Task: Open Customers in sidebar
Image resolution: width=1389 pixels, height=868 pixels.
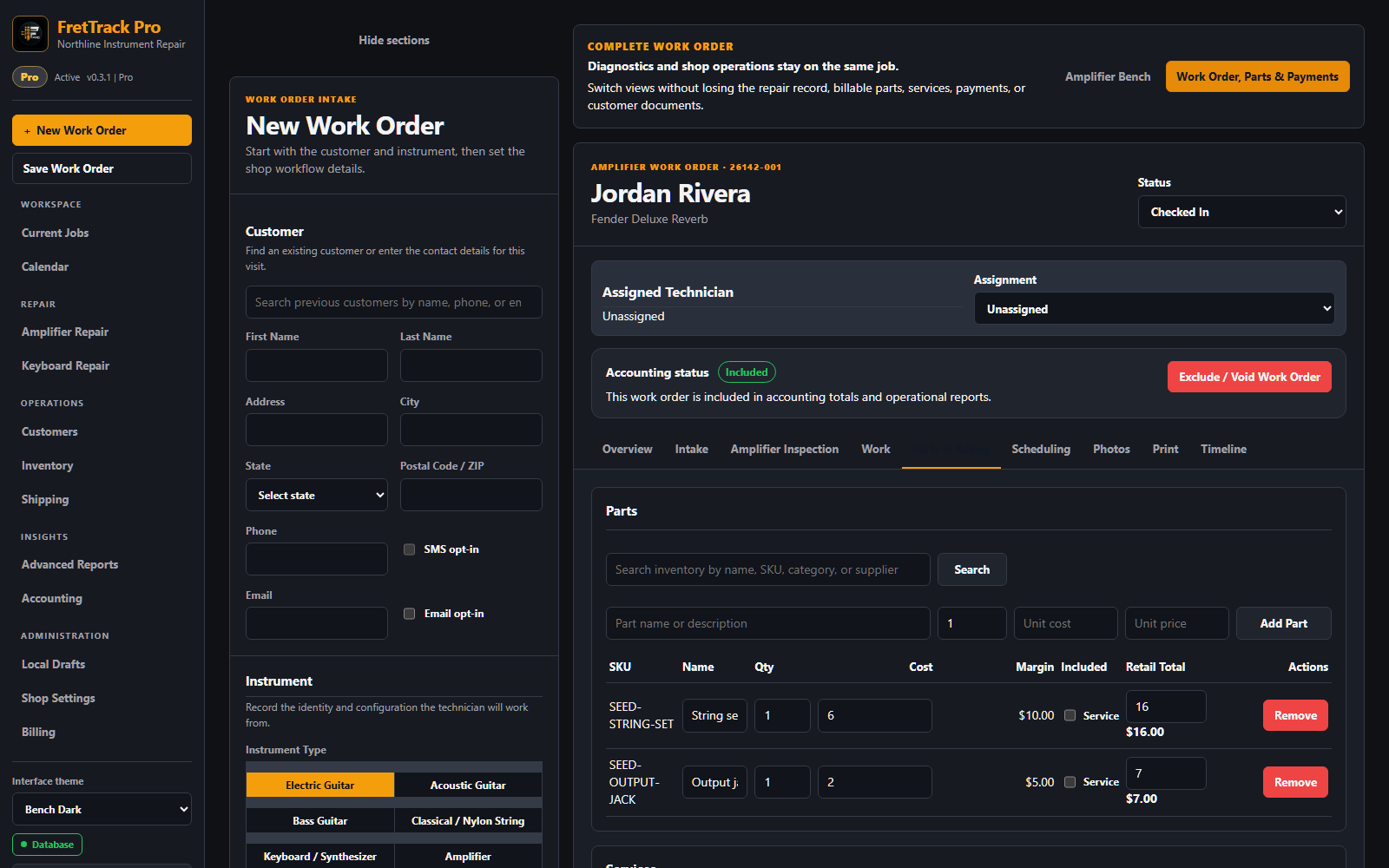Action: [x=49, y=431]
